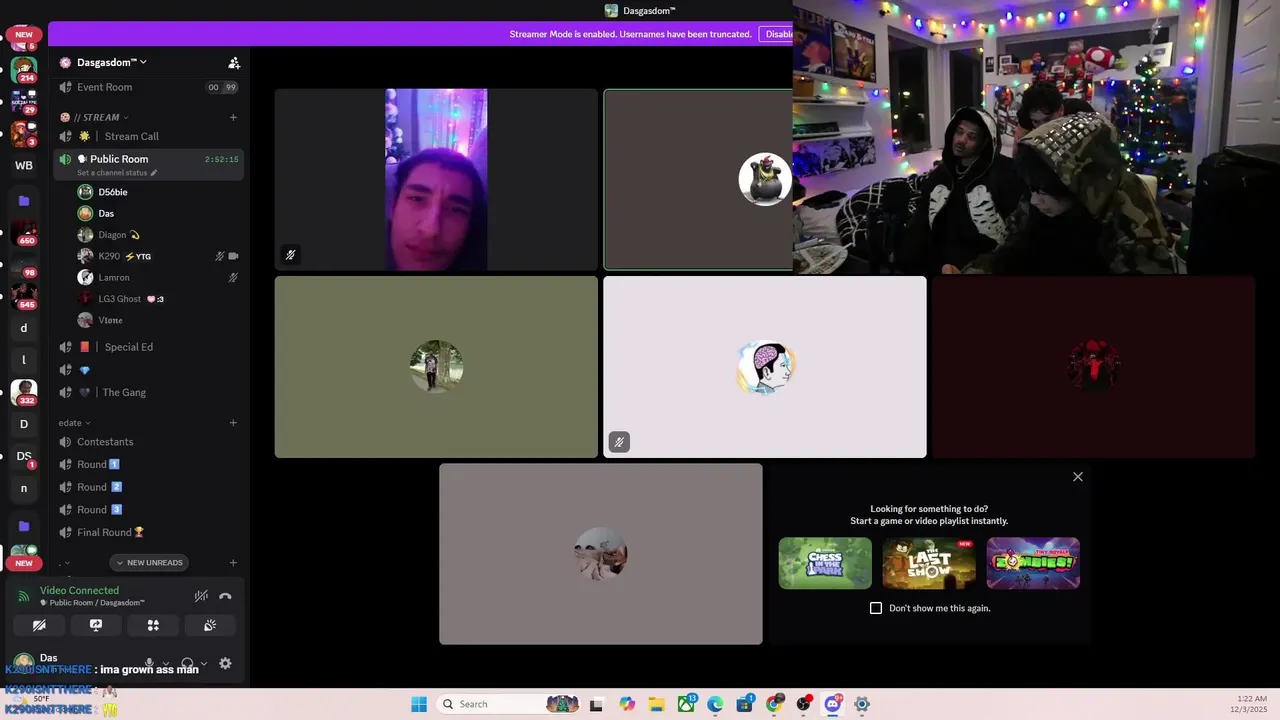This screenshot has height=720, width=1280.
Task: Select the white tile with brain avatar
Action: (x=765, y=367)
